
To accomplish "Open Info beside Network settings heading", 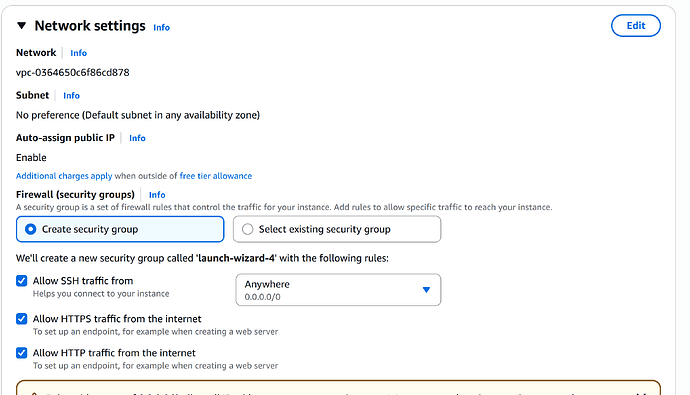I will coord(161,28).
